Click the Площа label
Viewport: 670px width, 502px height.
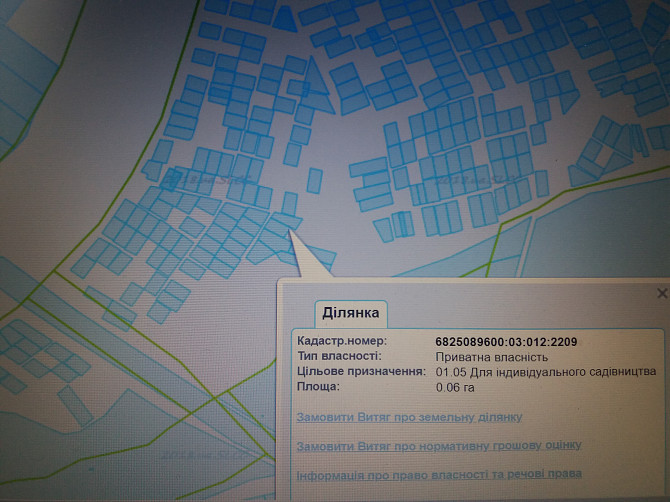[318, 387]
